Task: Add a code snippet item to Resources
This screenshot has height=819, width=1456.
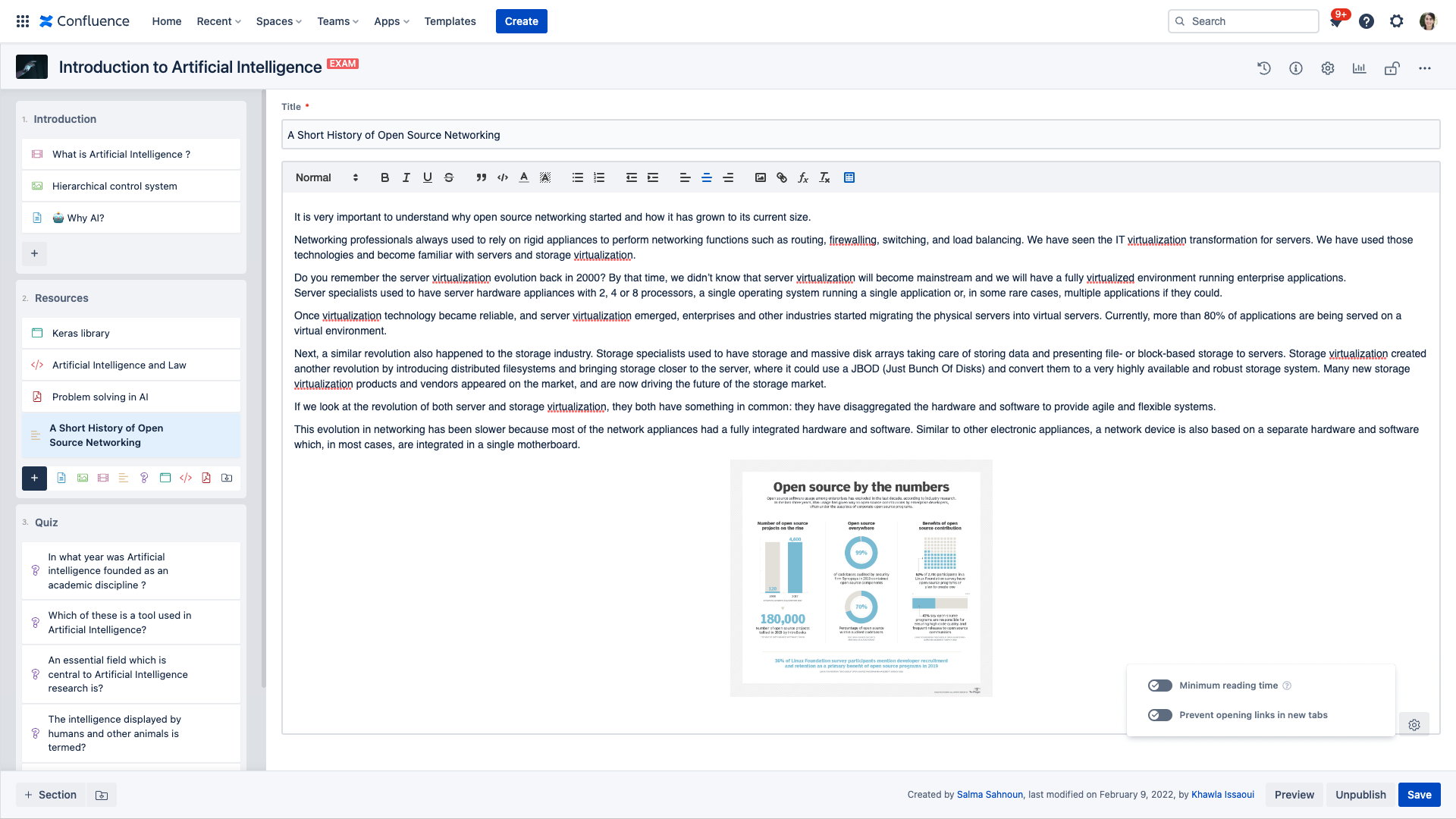Action: click(186, 478)
